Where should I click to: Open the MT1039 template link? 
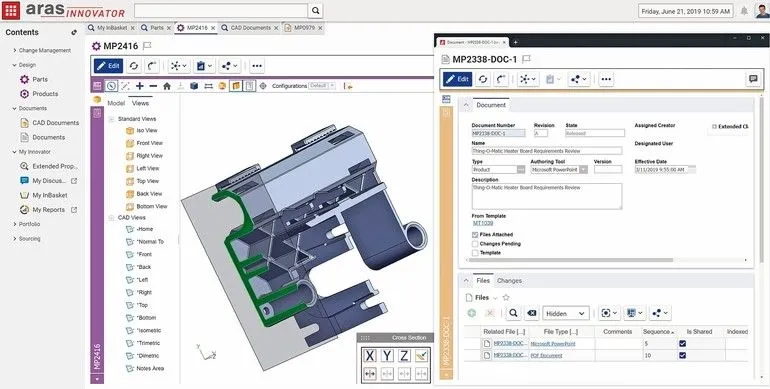483,223
